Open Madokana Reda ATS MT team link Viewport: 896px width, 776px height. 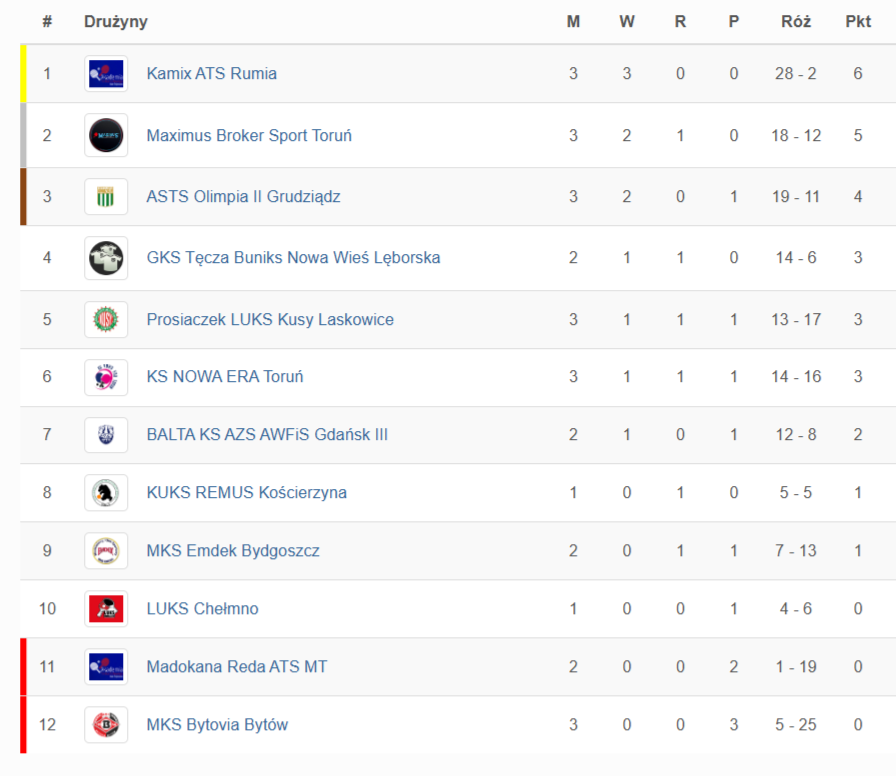237,667
